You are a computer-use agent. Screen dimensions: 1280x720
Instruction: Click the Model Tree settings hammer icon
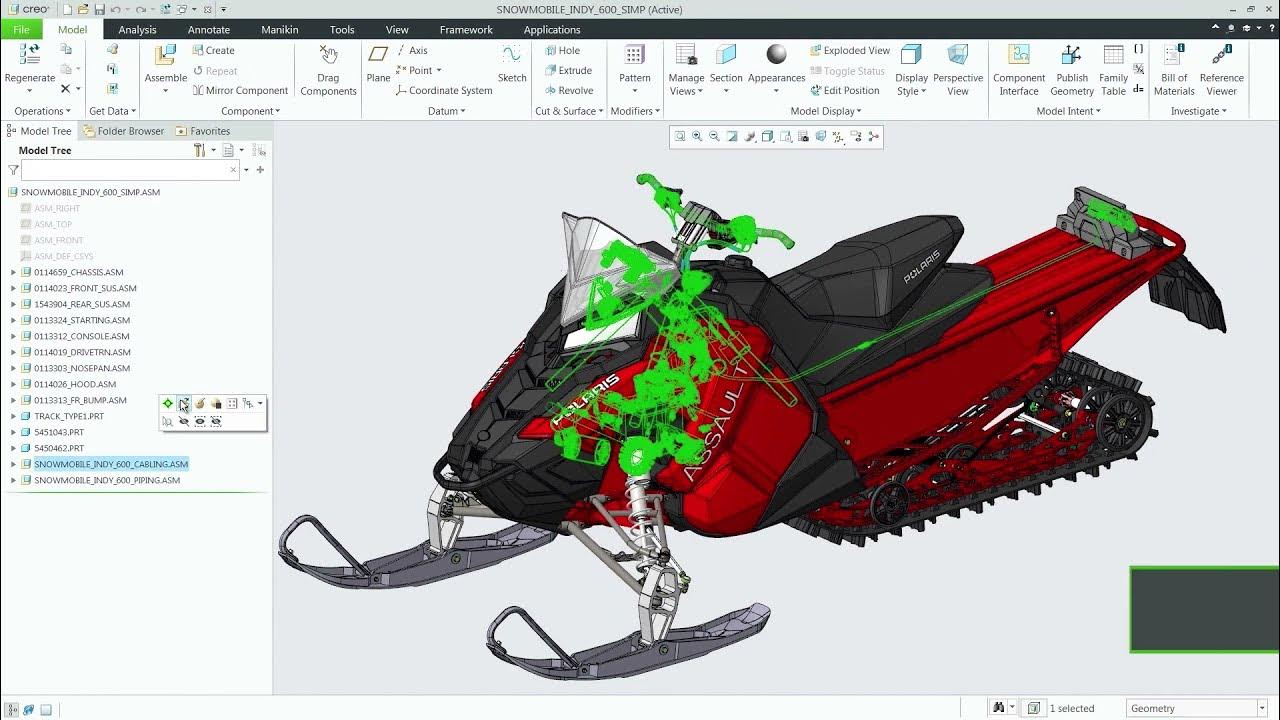pos(200,150)
